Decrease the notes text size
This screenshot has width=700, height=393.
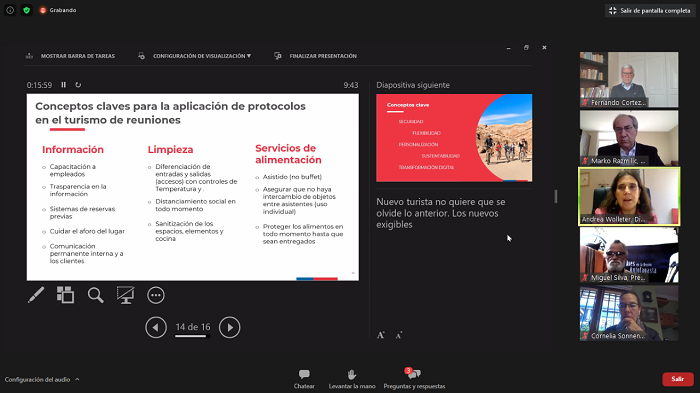399,335
